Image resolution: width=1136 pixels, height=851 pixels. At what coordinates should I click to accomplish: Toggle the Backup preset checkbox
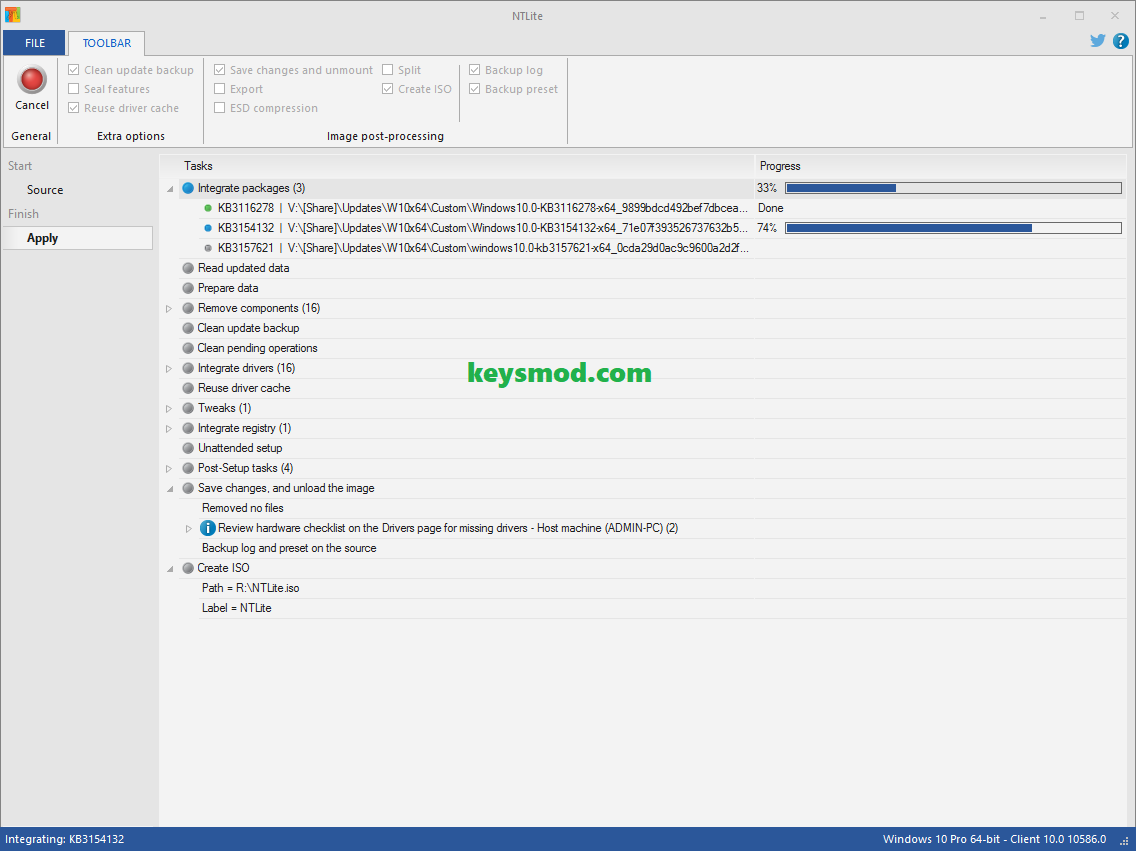(475, 88)
